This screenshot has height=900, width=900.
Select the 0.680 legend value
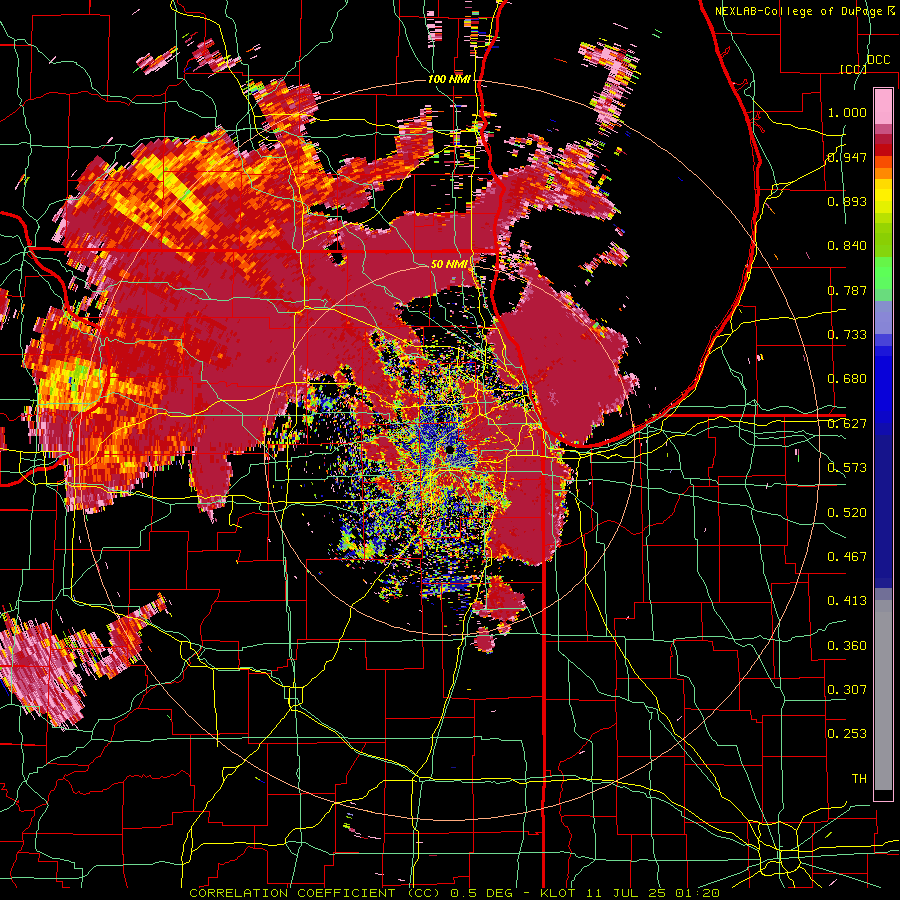(x=847, y=379)
